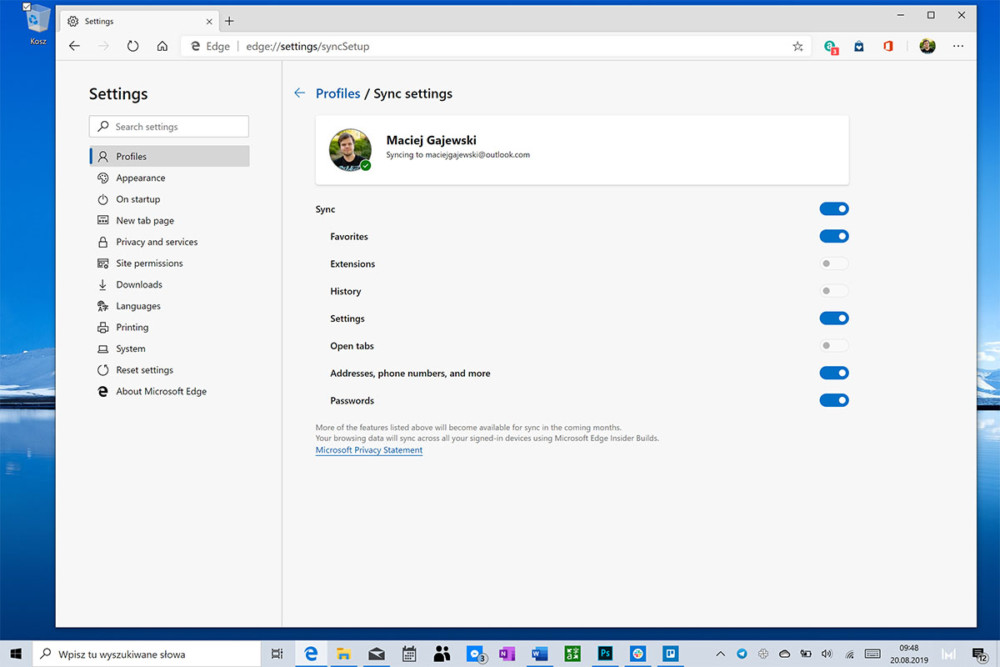
Task: Open the Settings and more menu
Action: tap(958, 46)
